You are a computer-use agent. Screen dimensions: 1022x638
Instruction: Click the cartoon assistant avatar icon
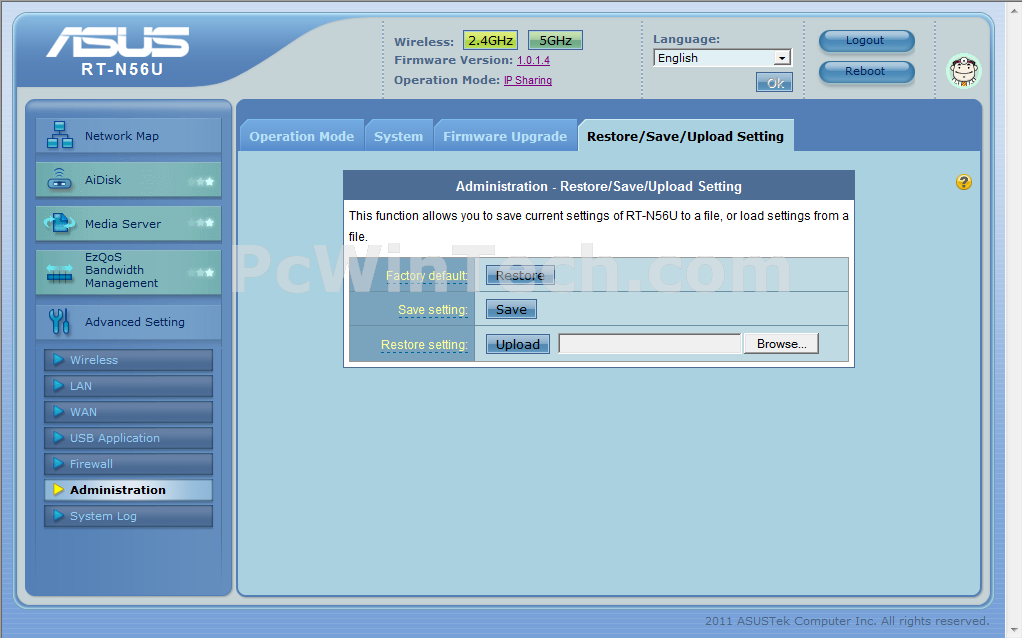tap(963, 70)
